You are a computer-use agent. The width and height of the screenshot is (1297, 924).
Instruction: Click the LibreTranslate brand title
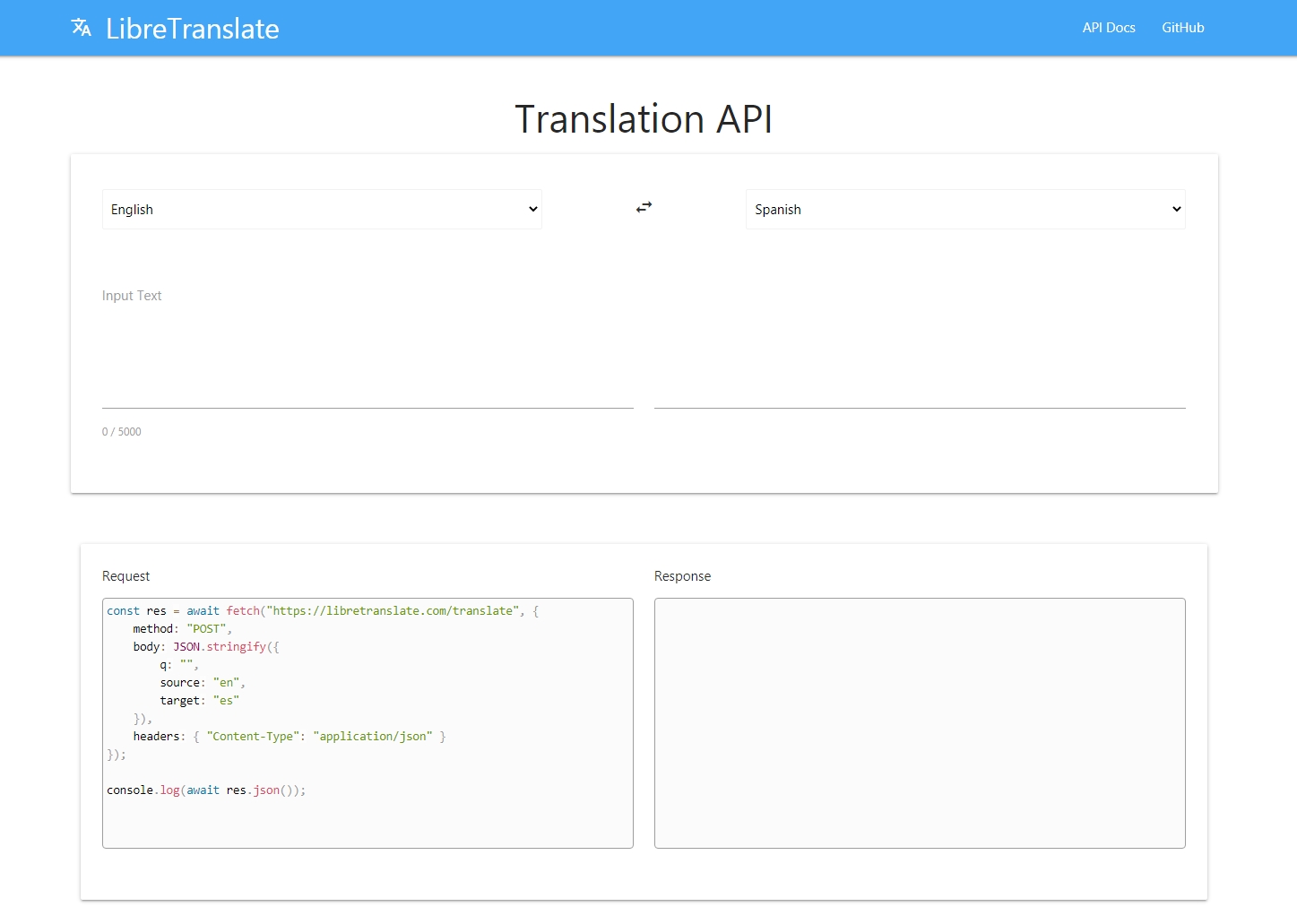point(193,29)
